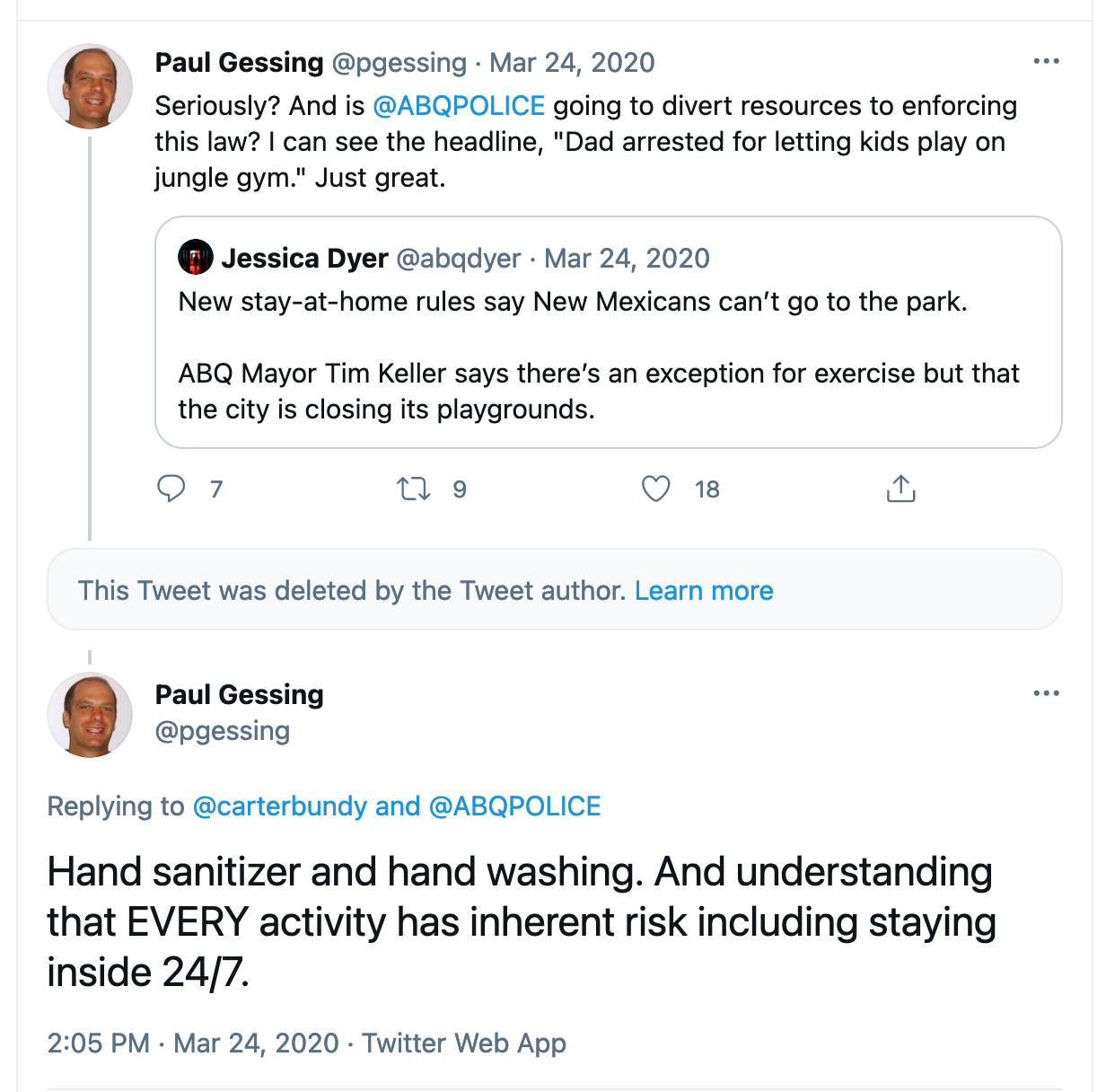Screen dimensions: 1106x1092
Task: Click the 2:05 PM timestamp on the reply
Action: coord(98,1044)
